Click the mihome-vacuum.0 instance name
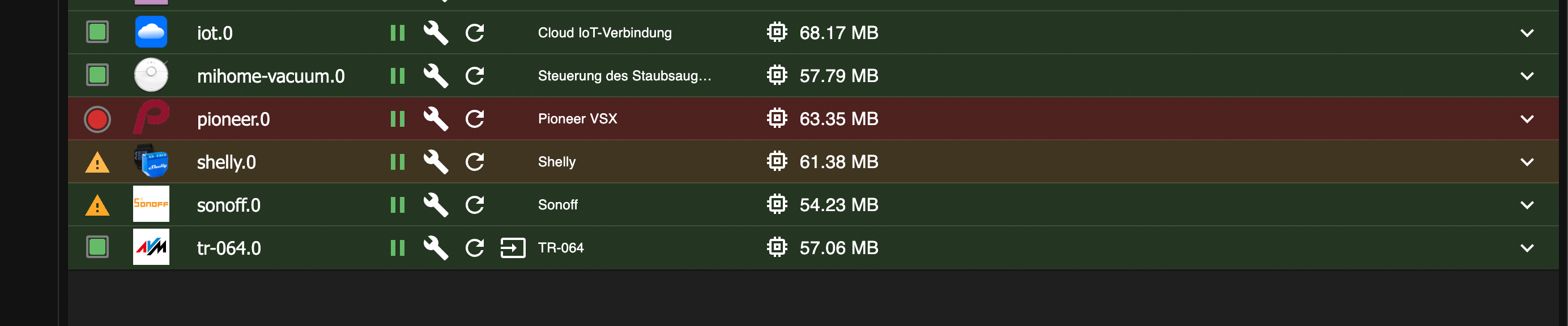This screenshot has width=1568, height=326. click(270, 76)
